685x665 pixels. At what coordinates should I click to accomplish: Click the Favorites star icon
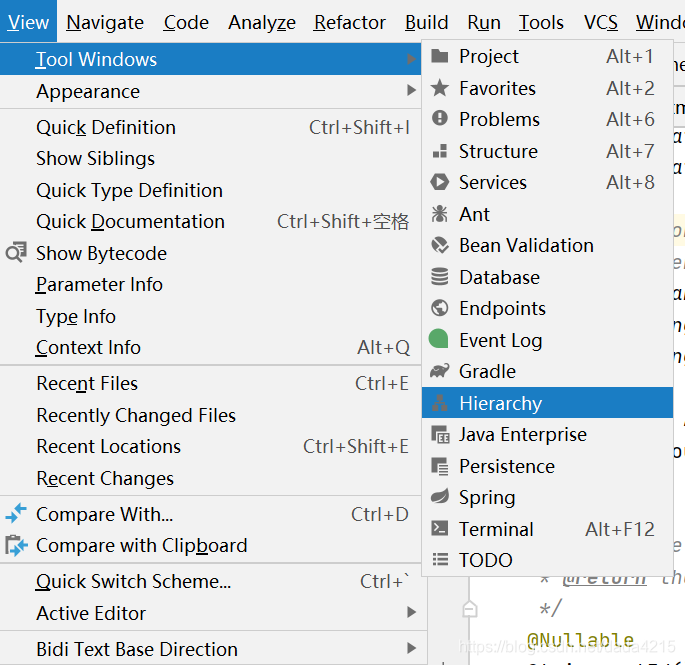click(x=439, y=88)
